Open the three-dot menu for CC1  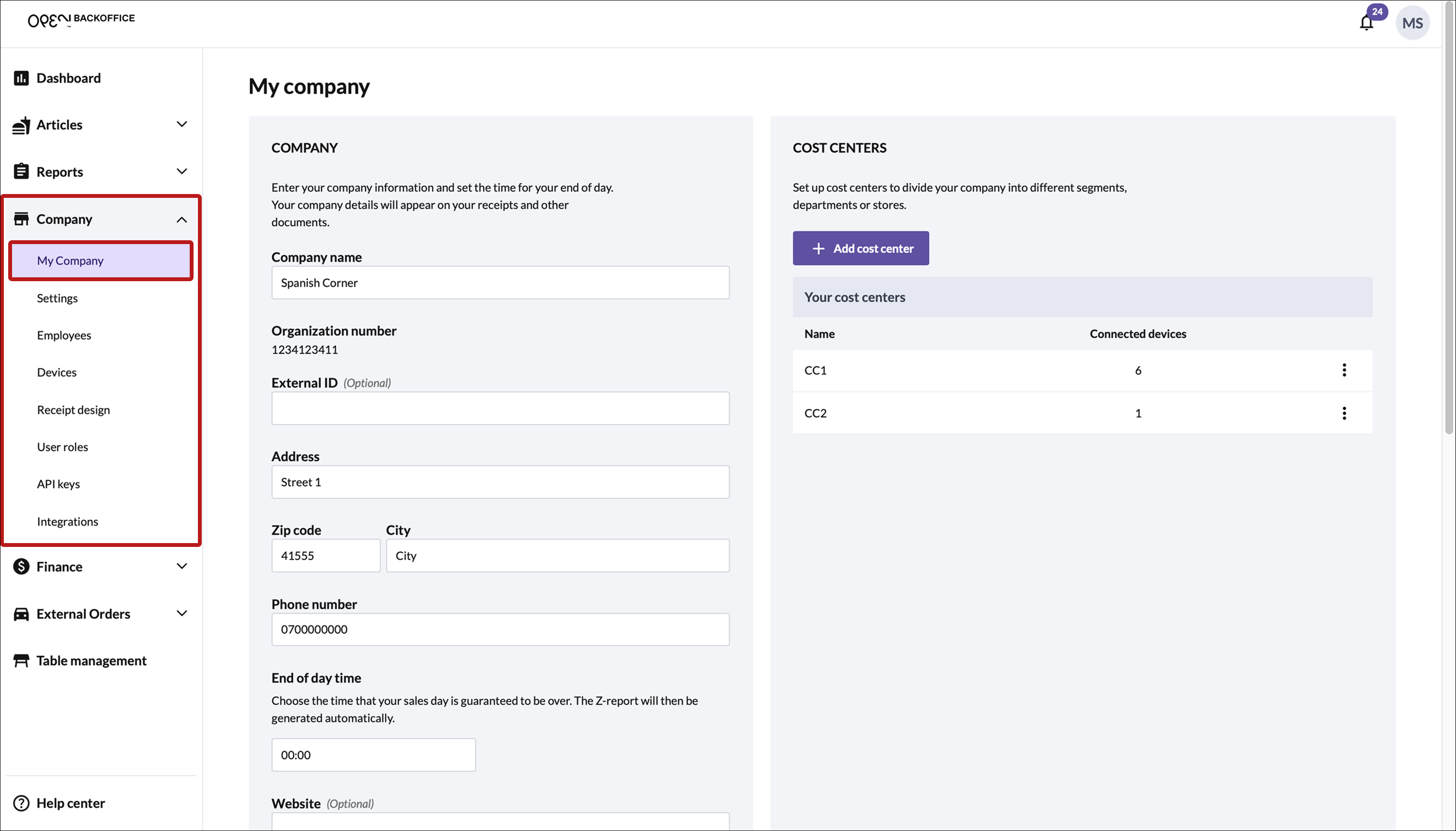[1344, 370]
